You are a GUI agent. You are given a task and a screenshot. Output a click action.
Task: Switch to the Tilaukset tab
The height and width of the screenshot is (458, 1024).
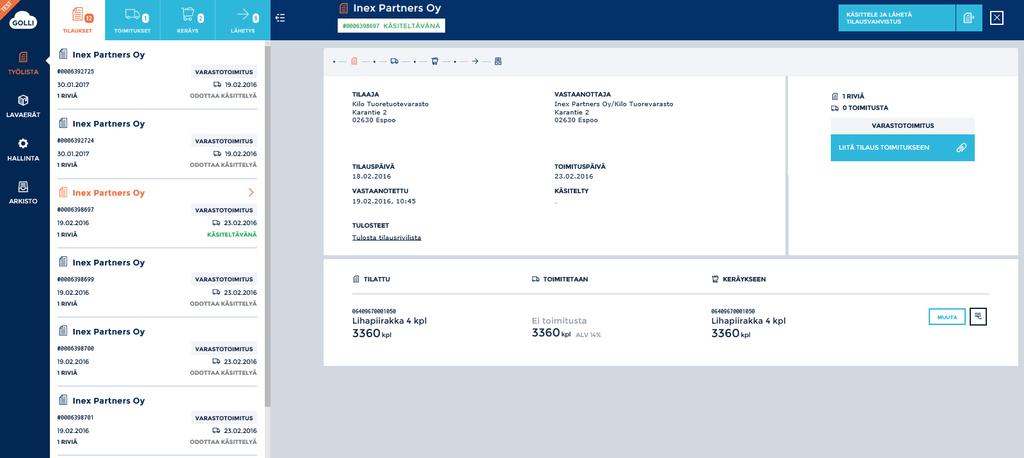click(77, 20)
